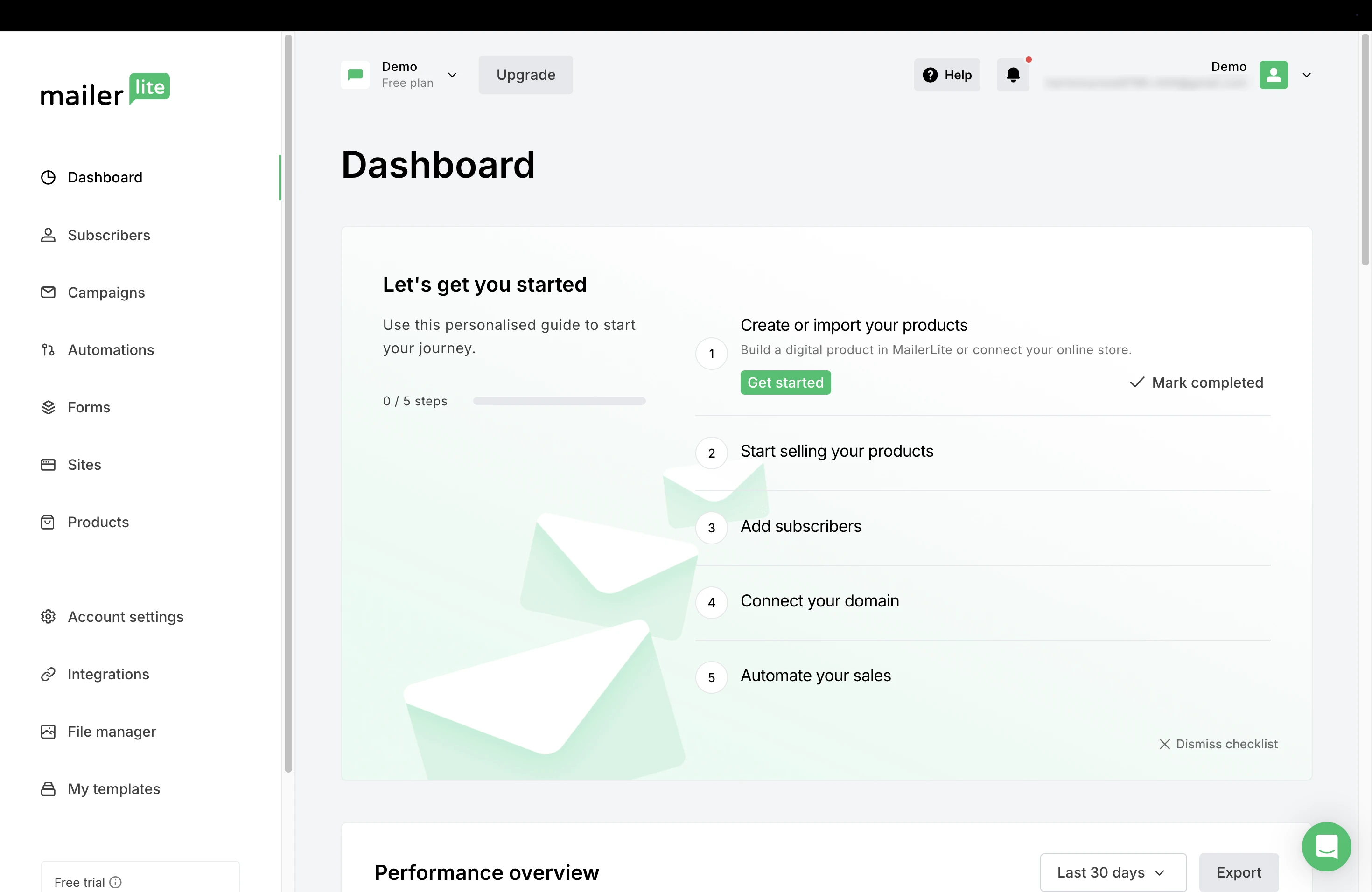Click the green Demo account chat icon

(x=355, y=75)
